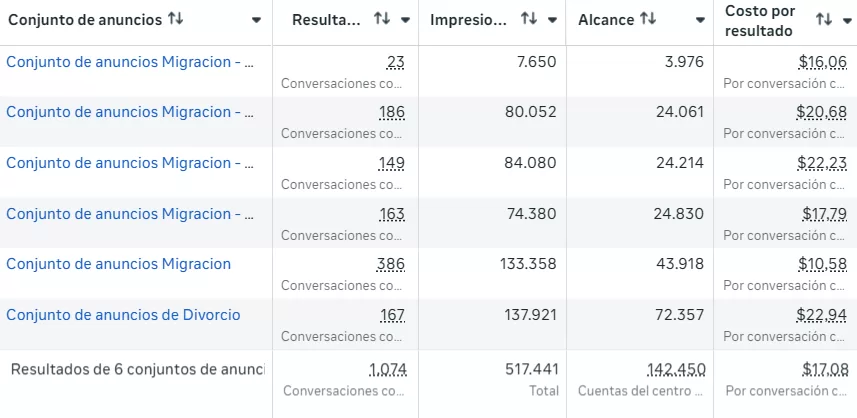Viewport: 857px width, 418px height.
Task: Click the 186 results value
Action: (392, 112)
